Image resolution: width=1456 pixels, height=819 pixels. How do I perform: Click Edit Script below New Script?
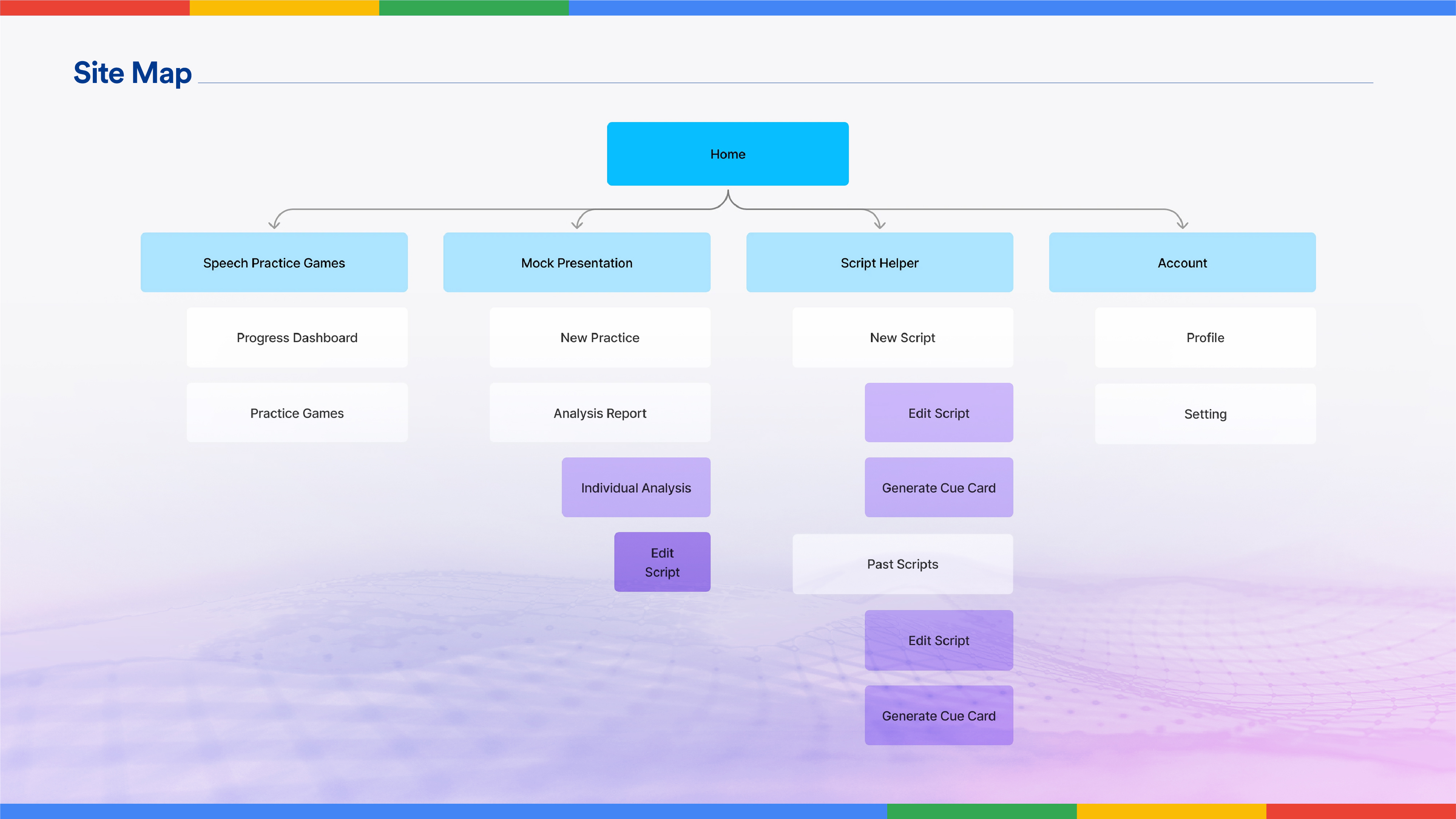[x=938, y=413]
